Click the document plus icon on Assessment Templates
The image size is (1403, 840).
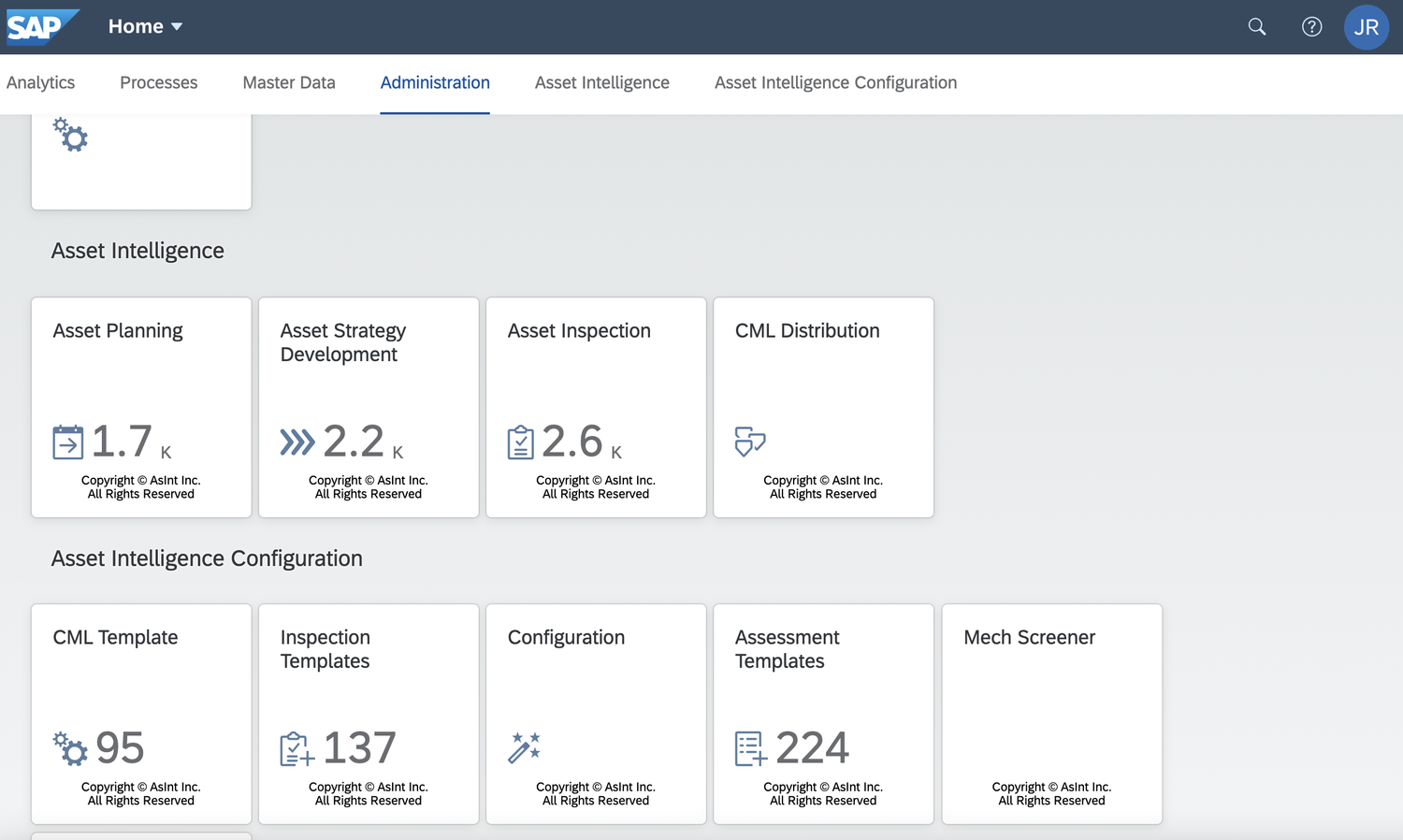coord(751,749)
